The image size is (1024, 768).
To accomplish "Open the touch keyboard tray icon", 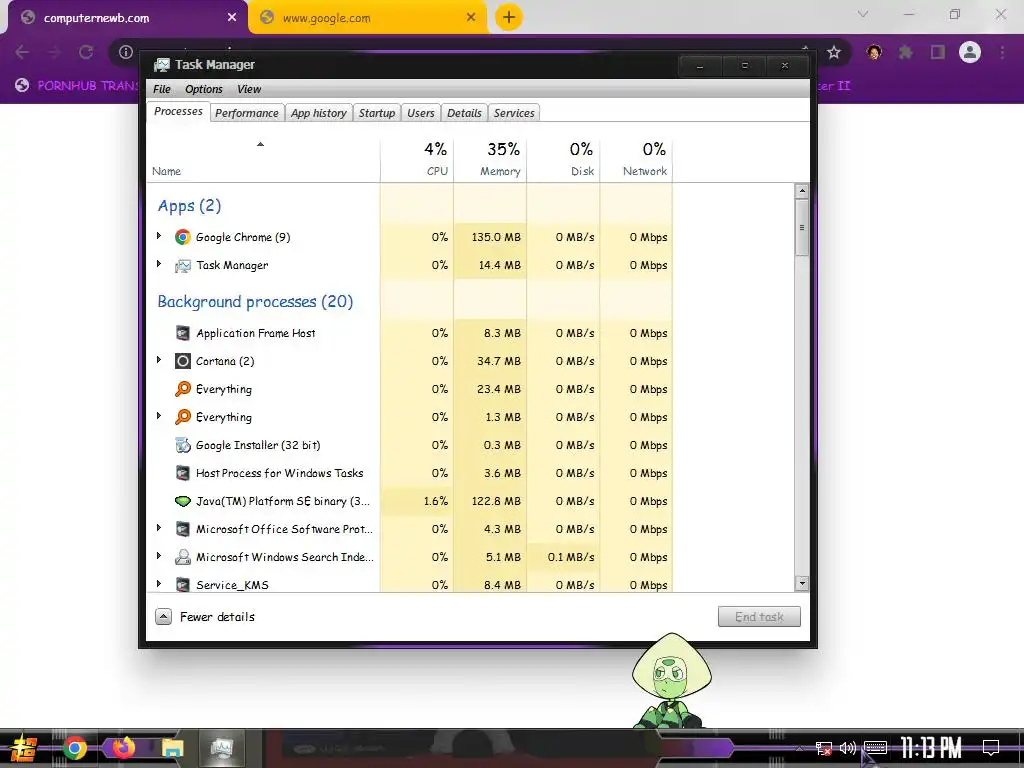I will pos(875,747).
